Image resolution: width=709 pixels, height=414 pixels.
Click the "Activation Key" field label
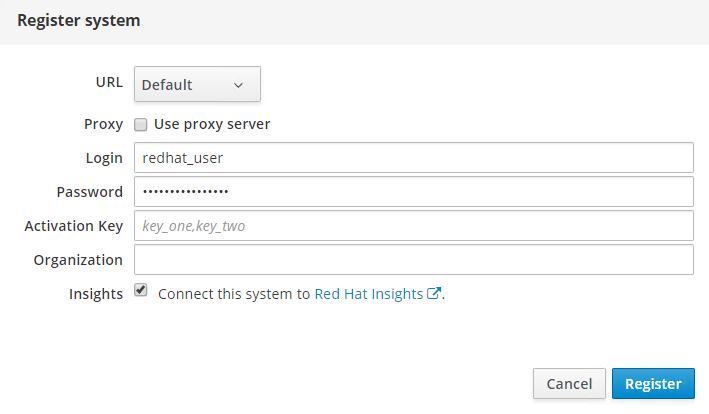click(x=73, y=226)
